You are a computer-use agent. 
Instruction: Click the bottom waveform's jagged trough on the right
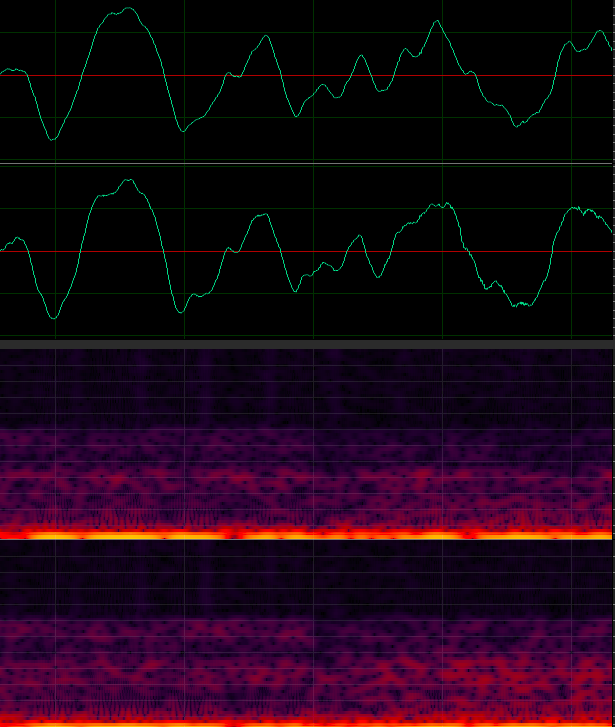coord(518,304)
